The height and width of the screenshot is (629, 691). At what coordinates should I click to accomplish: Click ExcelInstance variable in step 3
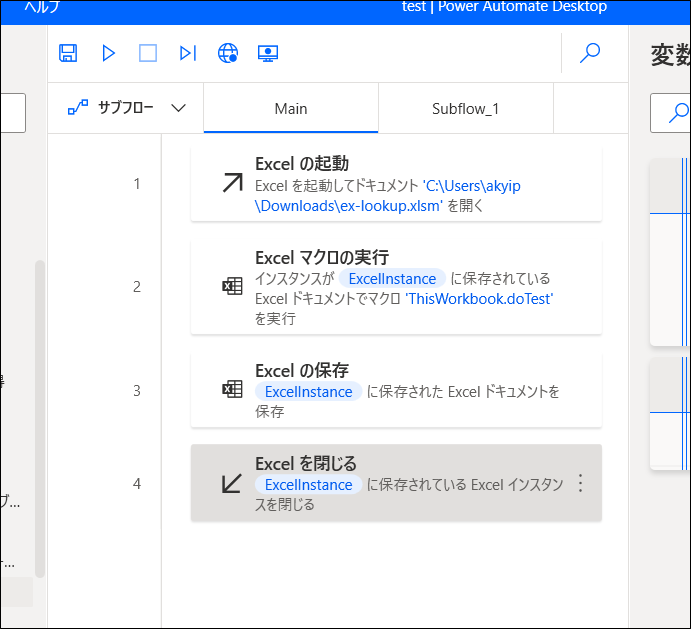click(308, 391)
